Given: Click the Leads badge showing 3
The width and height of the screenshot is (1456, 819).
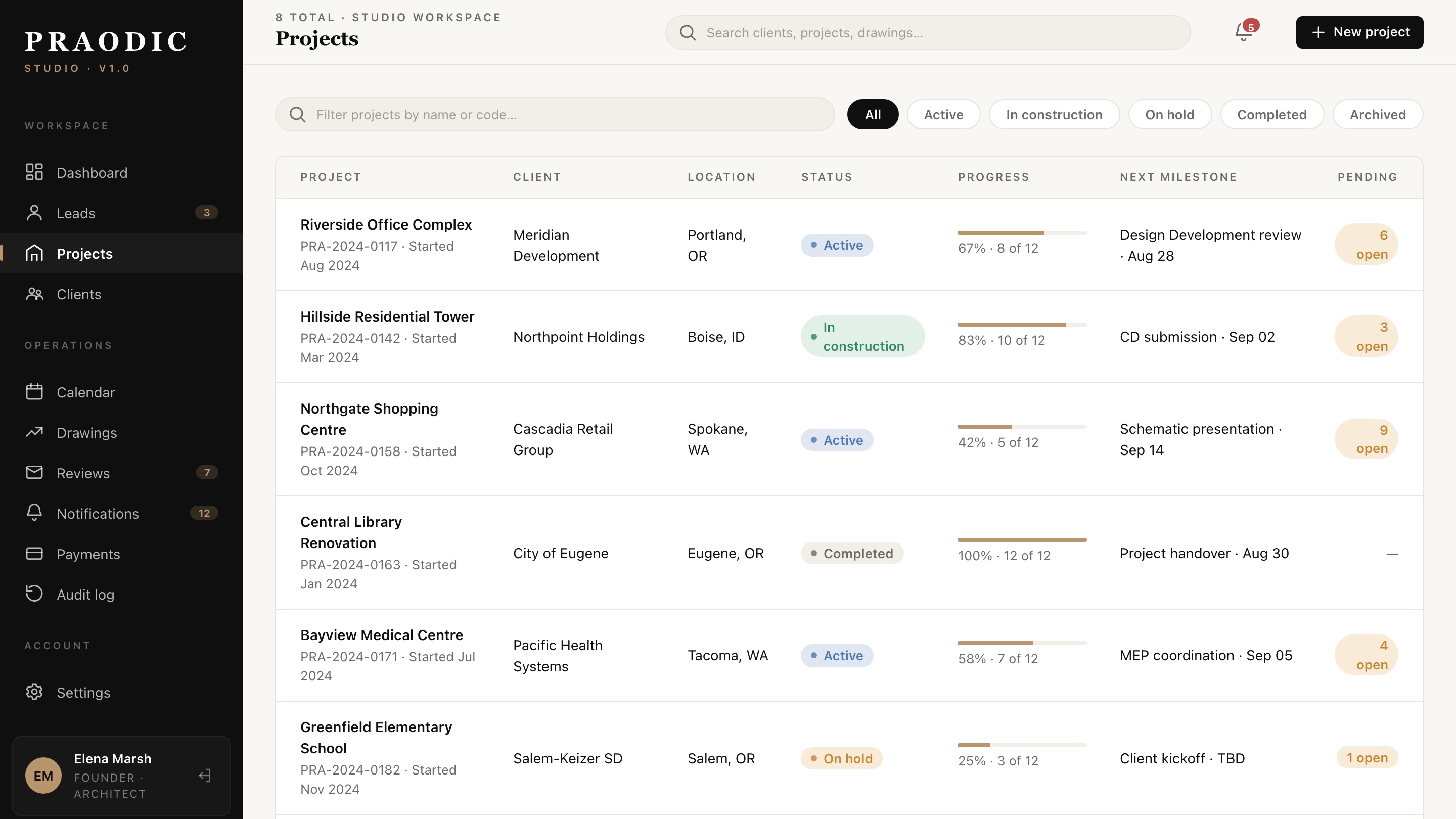Looking at the screenshot, I should (x=206, y=212).
